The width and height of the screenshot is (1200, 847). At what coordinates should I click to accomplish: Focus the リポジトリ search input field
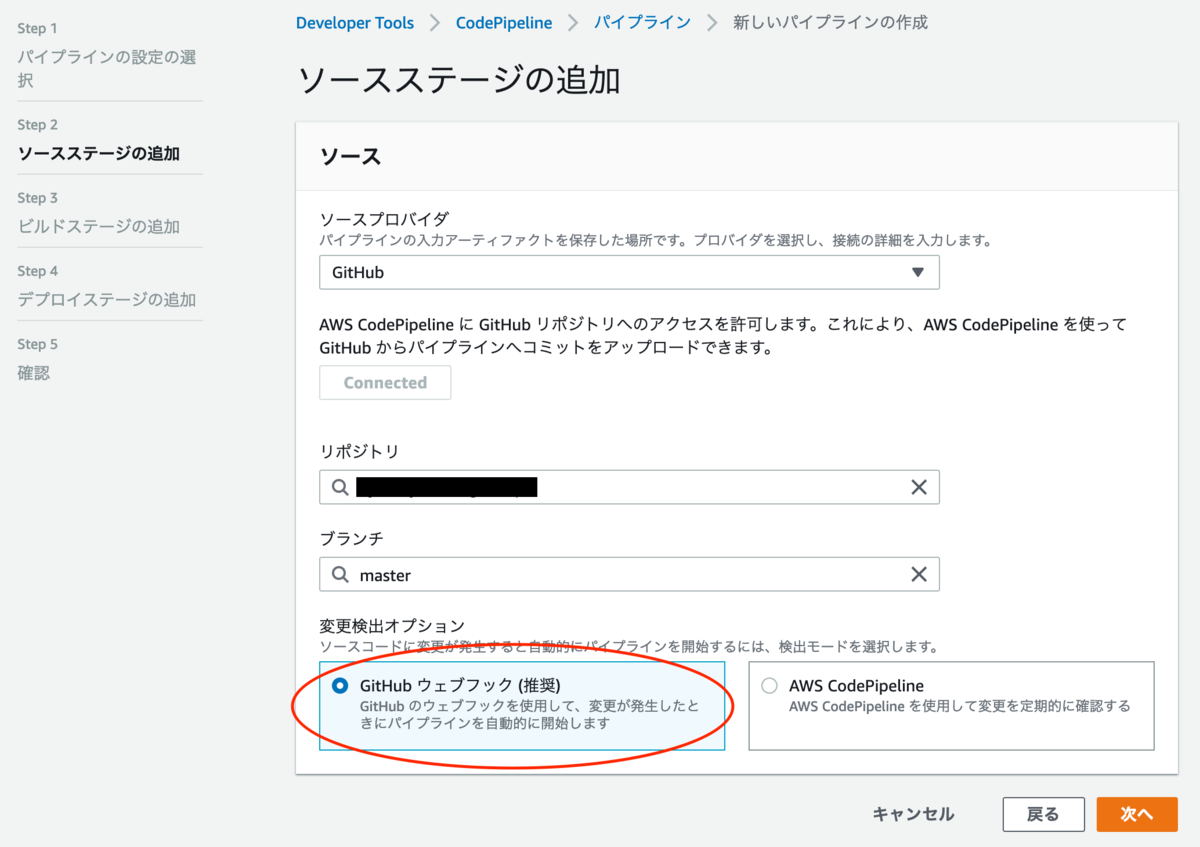629,487
